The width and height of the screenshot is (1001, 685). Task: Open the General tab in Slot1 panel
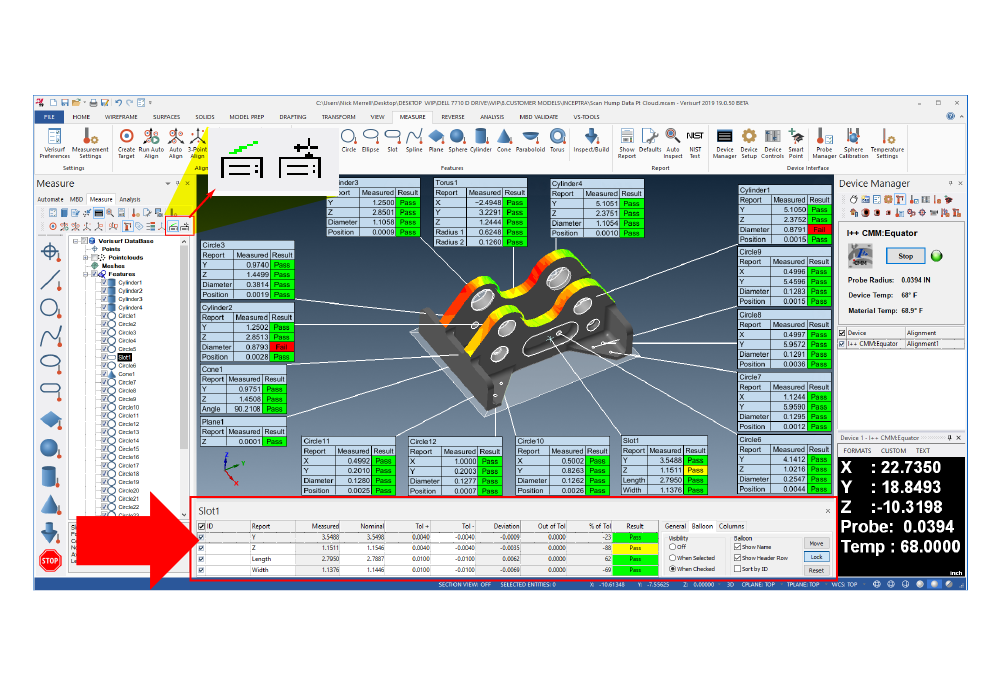pyautogui.click(x=675, y=526)
